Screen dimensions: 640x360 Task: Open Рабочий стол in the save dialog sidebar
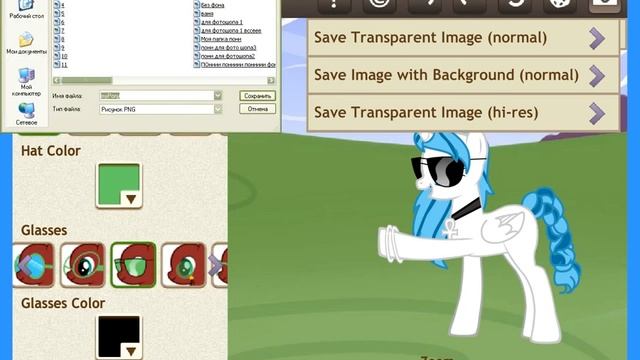pos(27,10)
